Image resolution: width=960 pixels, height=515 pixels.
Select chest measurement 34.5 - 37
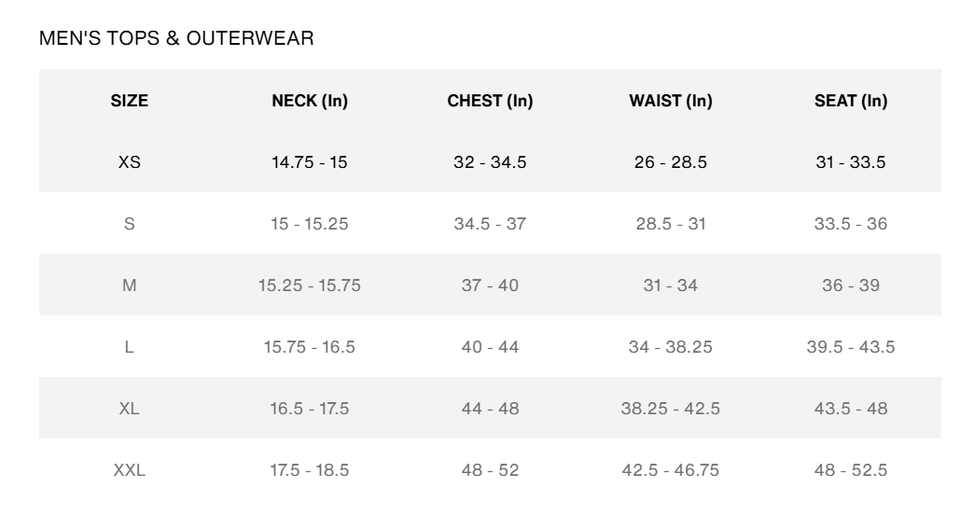[x=490, y=224]
